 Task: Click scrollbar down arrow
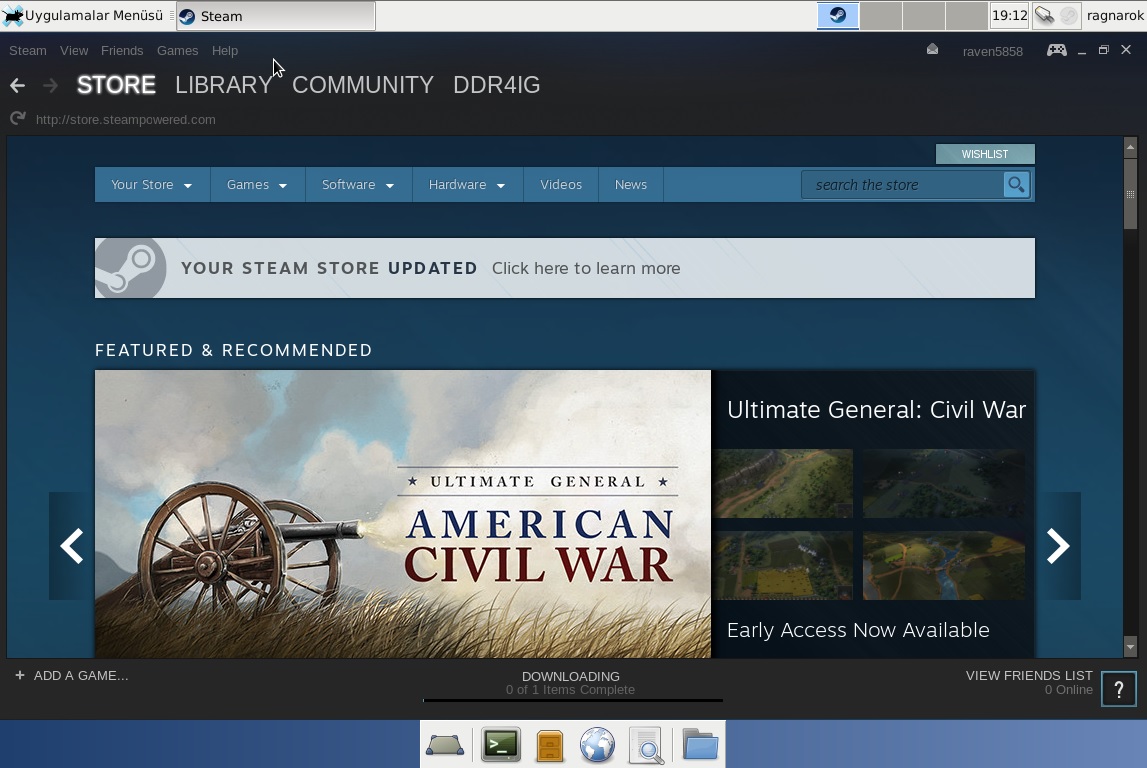pyautogui.click(x=1130, y=647)
